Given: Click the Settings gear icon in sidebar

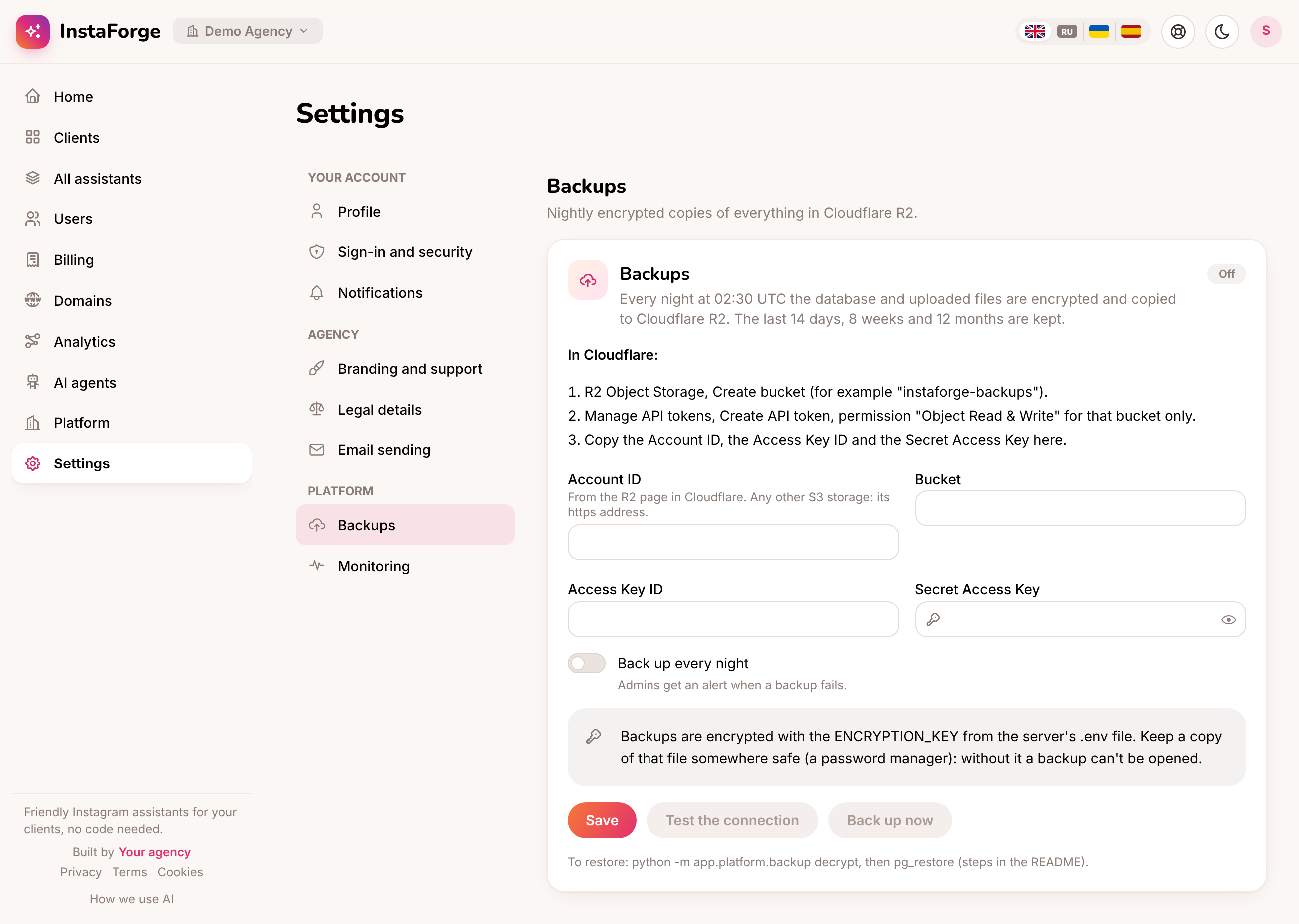Looking at the screenshot, I should point(33,463).
